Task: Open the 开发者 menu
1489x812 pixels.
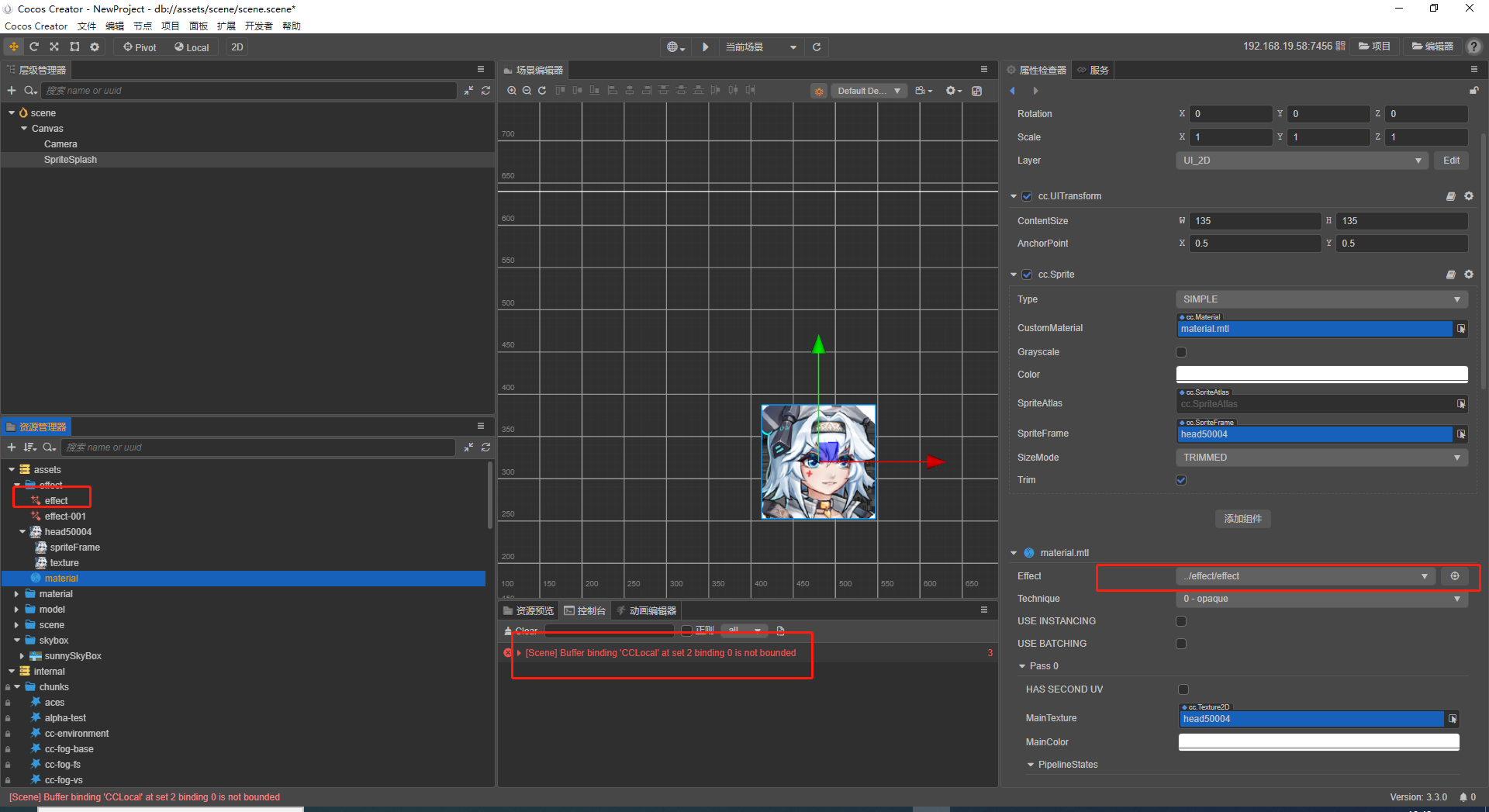Action: pyautogui.click(x=259, y=26)
